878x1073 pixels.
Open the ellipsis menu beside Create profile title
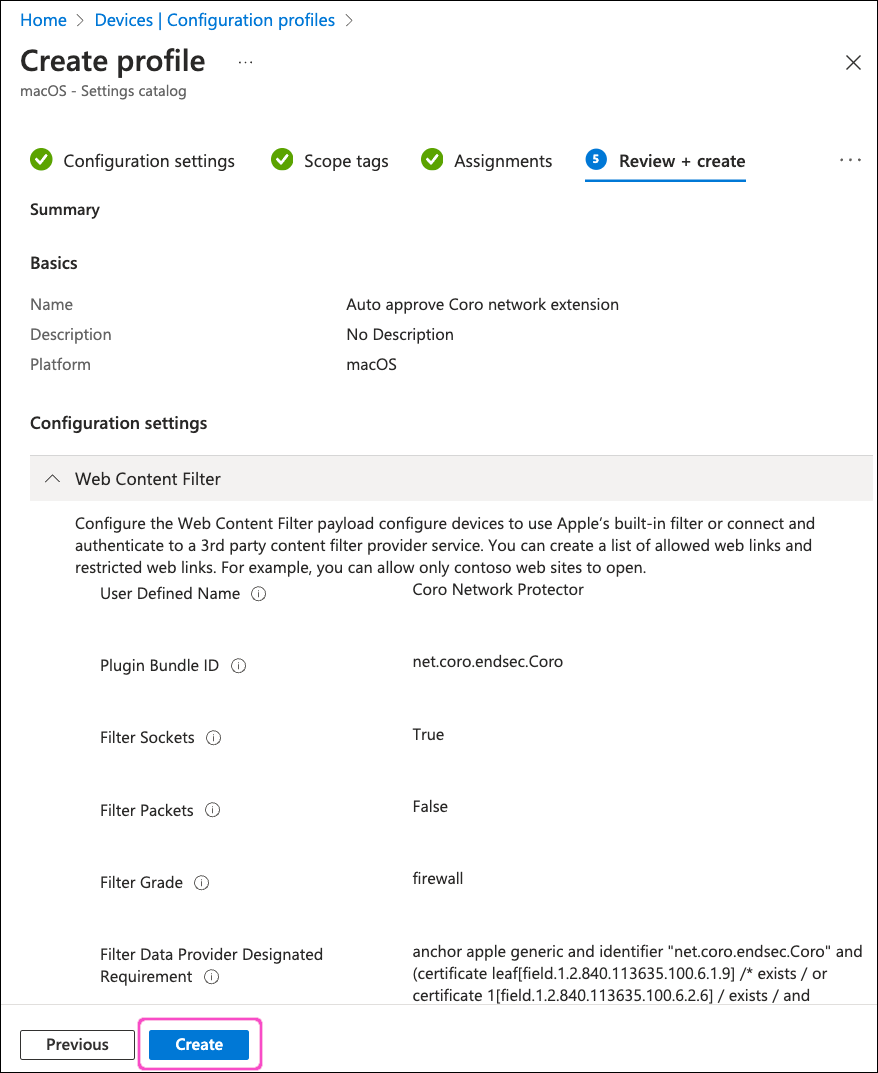245,62
